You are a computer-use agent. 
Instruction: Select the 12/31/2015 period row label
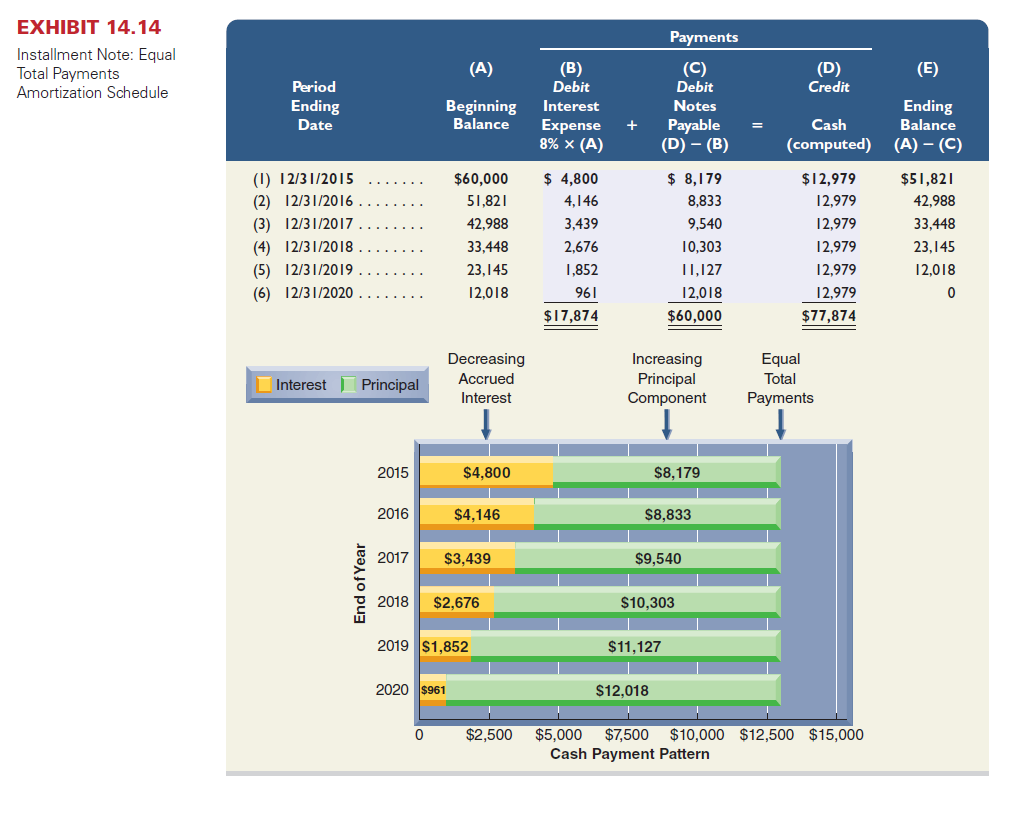(x=300, y=180)
